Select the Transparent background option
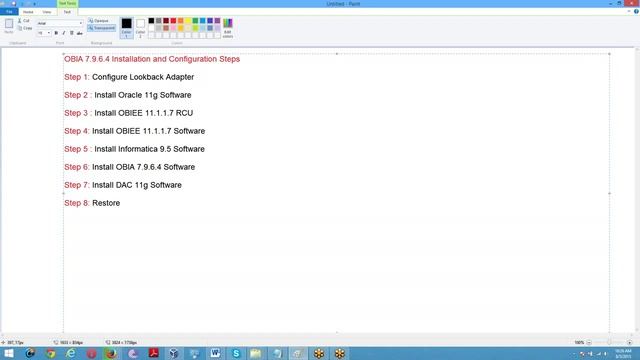Screen dimensions: 640x360 click(102, 28)
